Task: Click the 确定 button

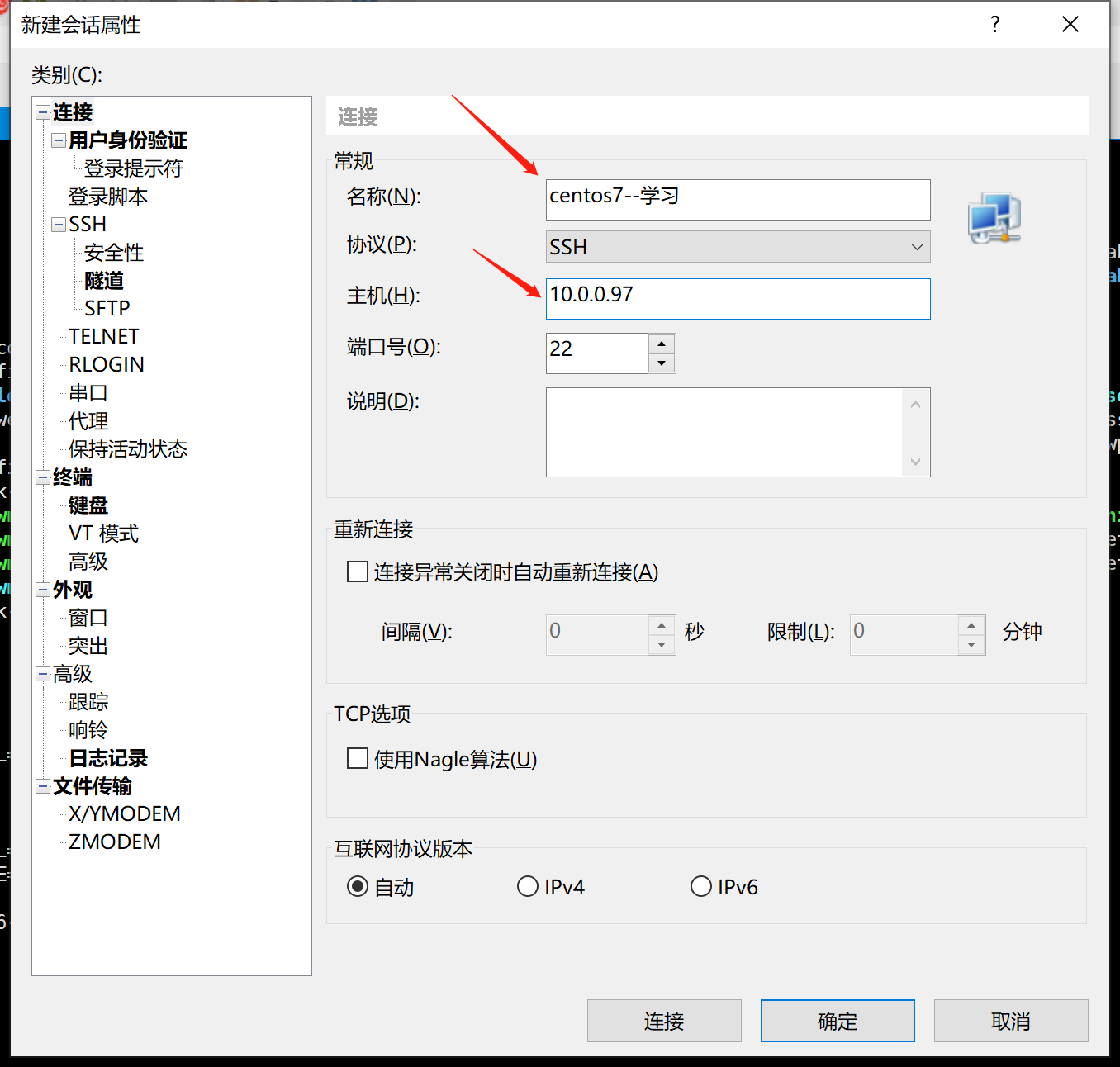Action: point(837,1021)
